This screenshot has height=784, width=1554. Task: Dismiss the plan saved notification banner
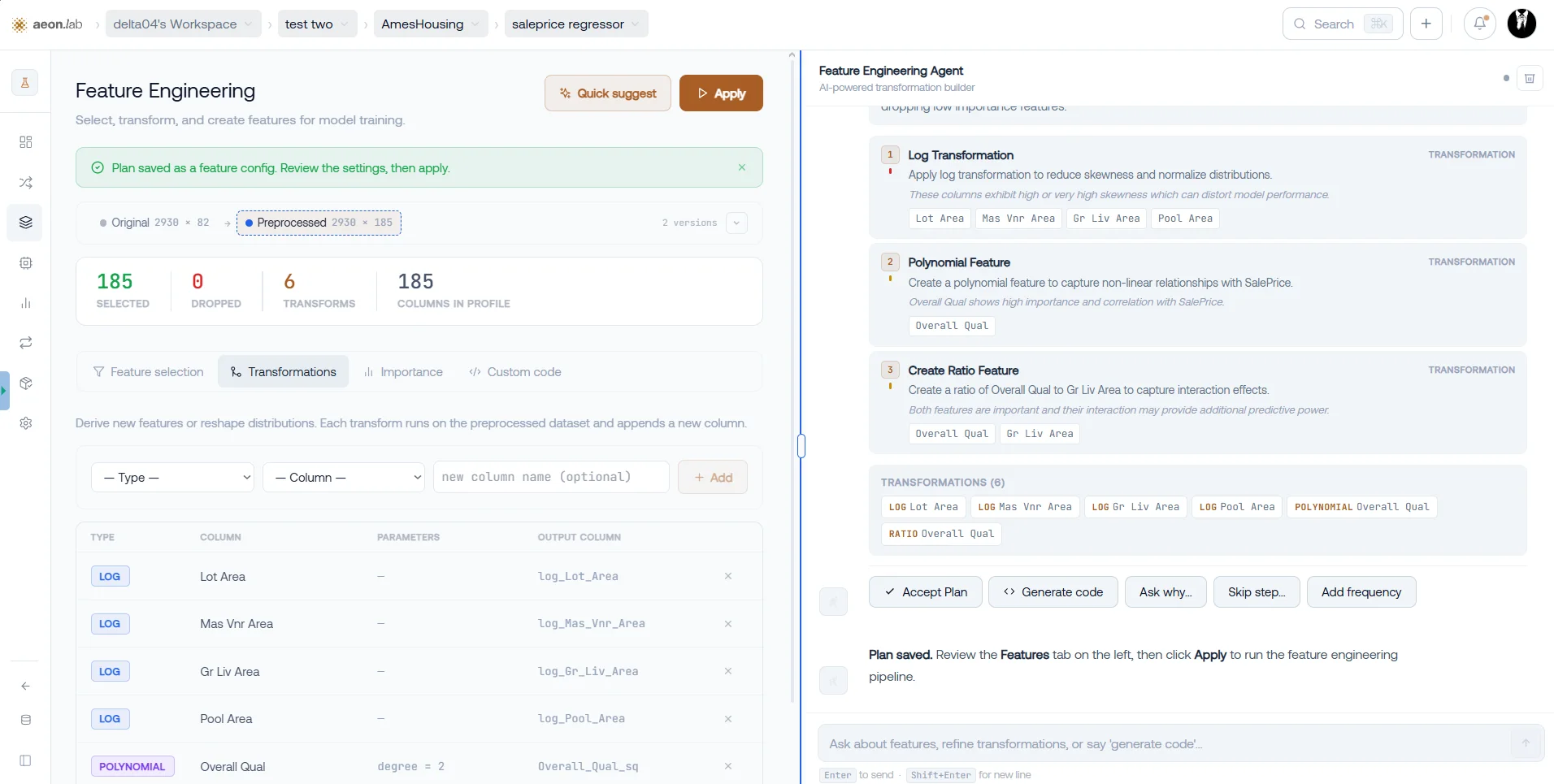pyautogui.click(x=741, y=167)
